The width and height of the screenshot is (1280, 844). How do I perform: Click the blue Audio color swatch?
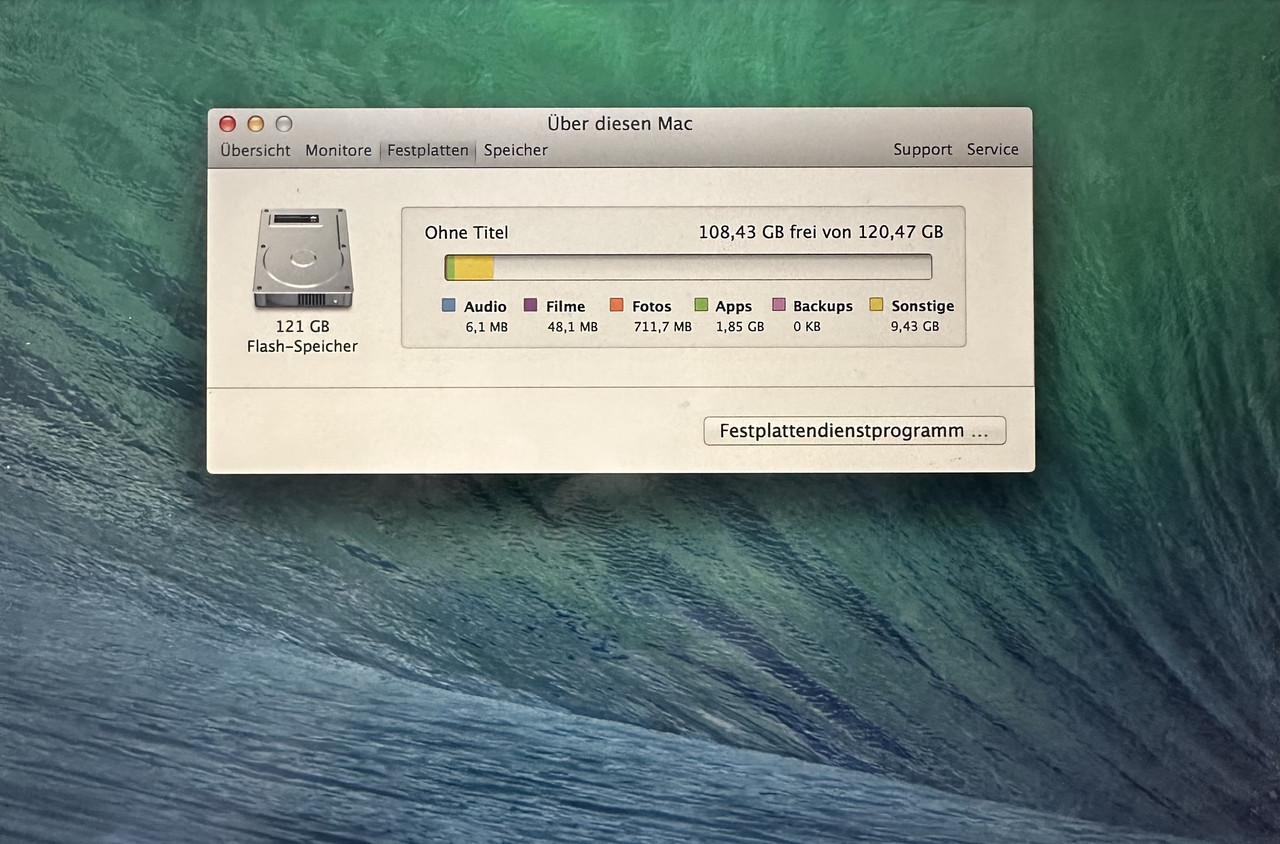click(x=449, y=305)
